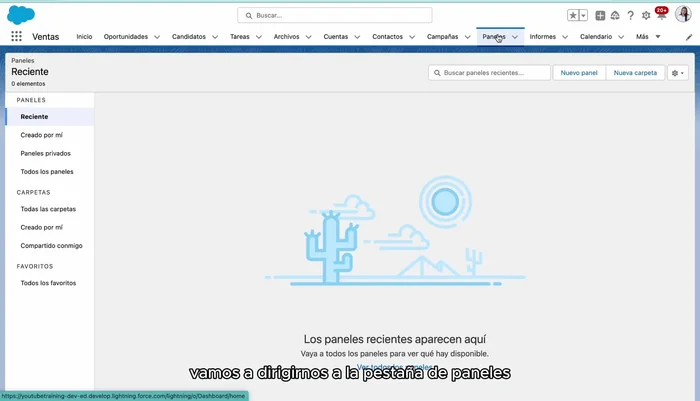Open the Setup gear icon
700x401 pixels.
click(646, 16)
